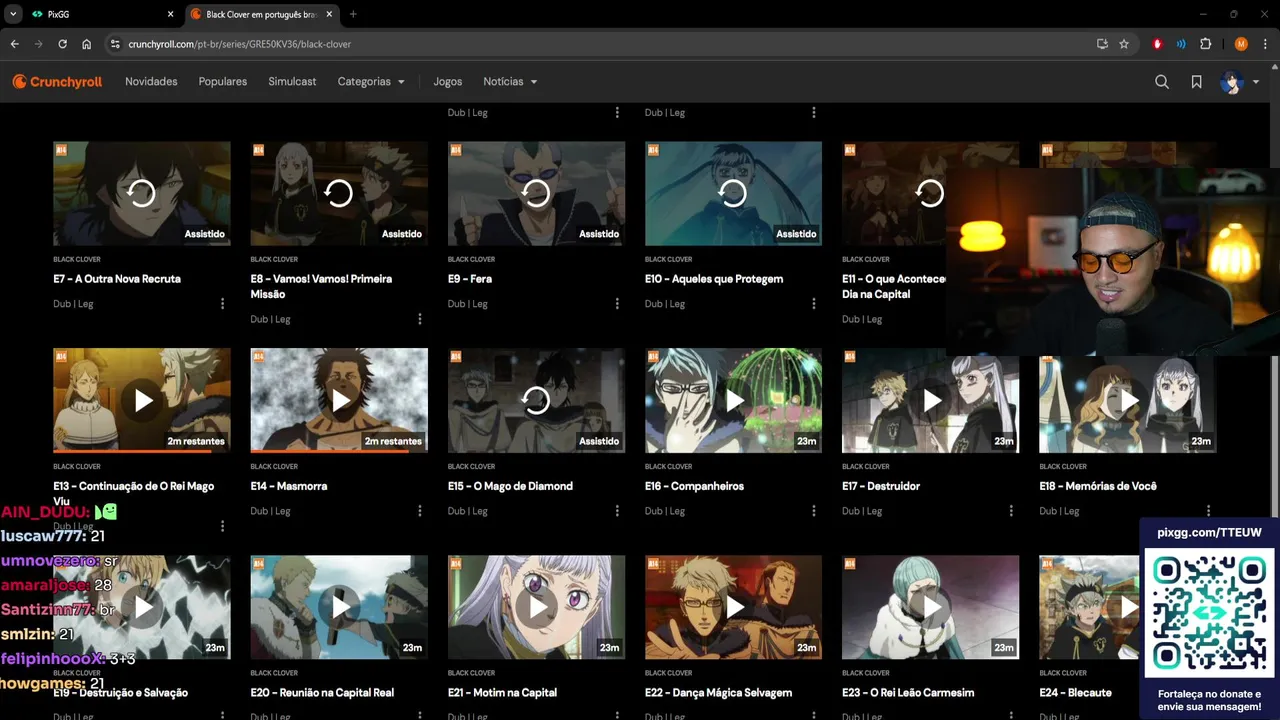Click the PixGG QR code overlay
This screenshot has width=1280, height=720.
(1209, 613)
